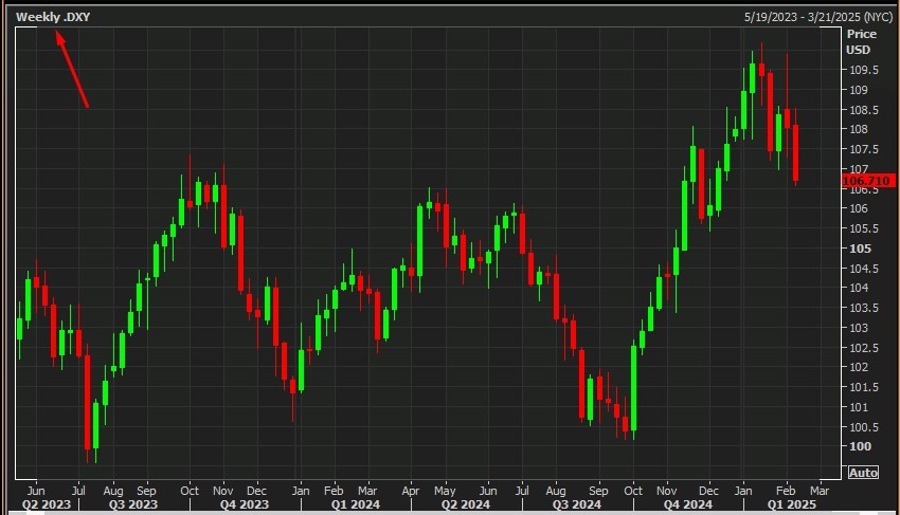Image resolution: width=900 pixels, height=515 pixels.
Task: Click the Q1 2025 quarter label
Action: click(792, 505)
